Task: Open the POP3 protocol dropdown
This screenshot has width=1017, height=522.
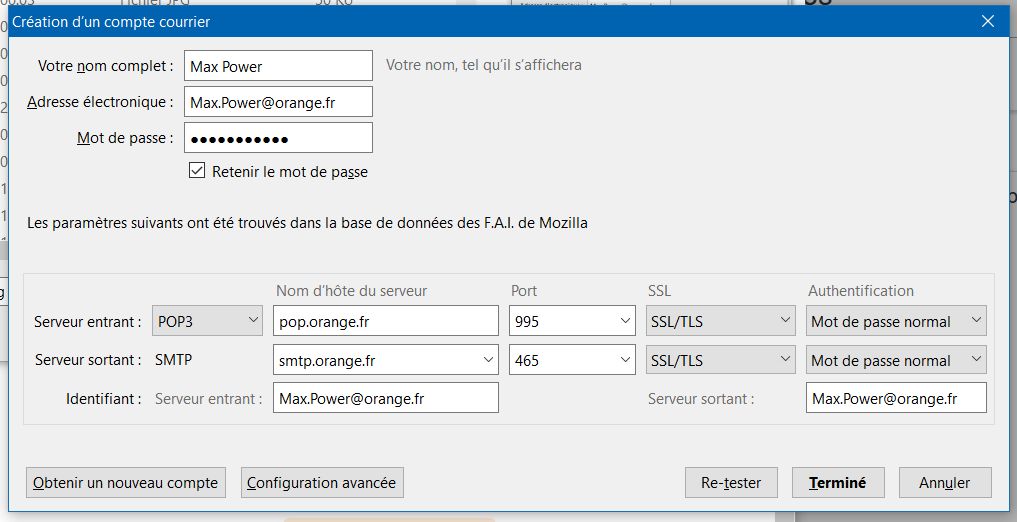Action: [x=207, y=321]
